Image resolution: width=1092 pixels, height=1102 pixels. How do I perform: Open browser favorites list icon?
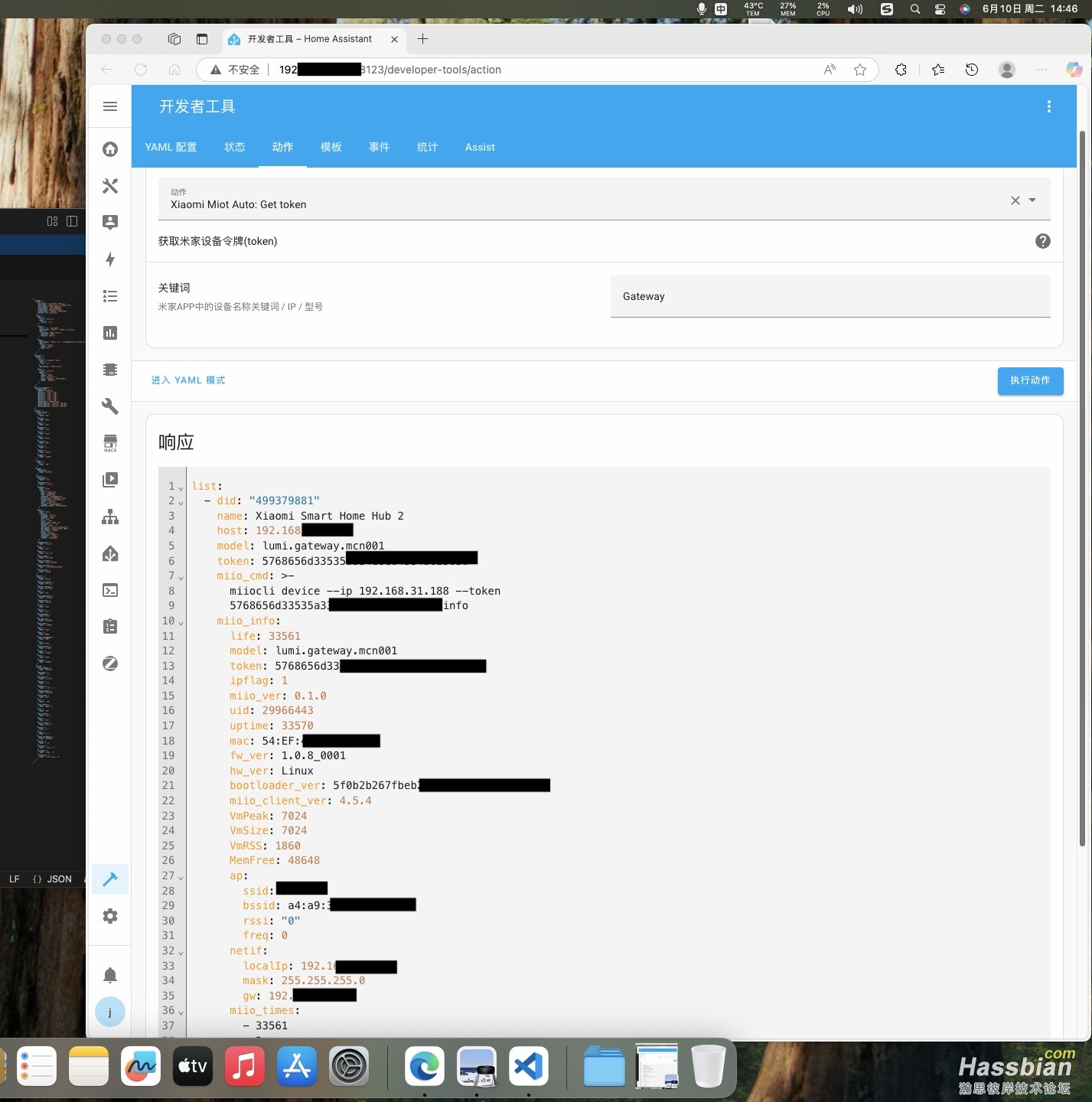click(938, 70)
